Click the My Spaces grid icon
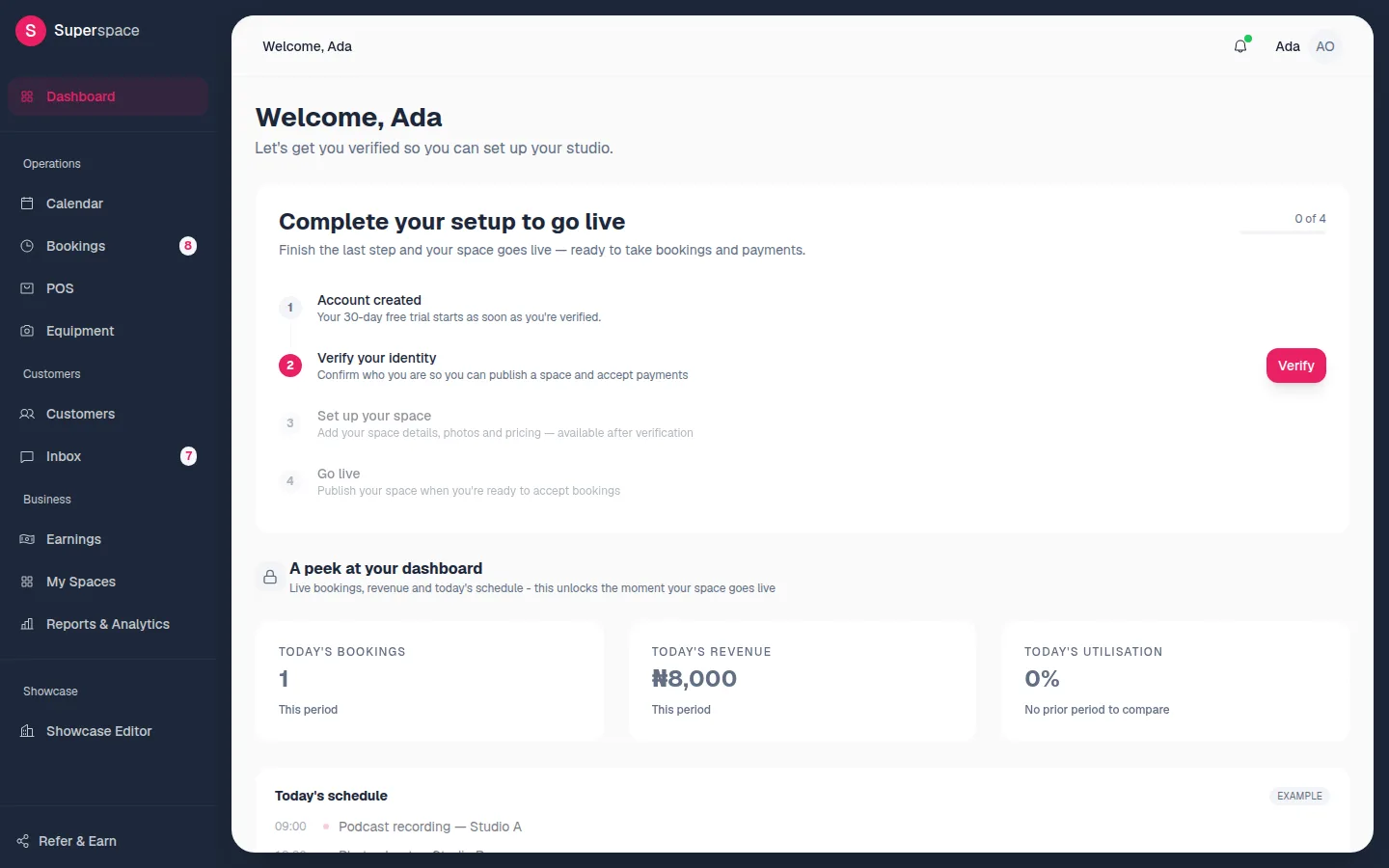The height and width of the screenshot is (868, 1389). click(x=27, y=582)
